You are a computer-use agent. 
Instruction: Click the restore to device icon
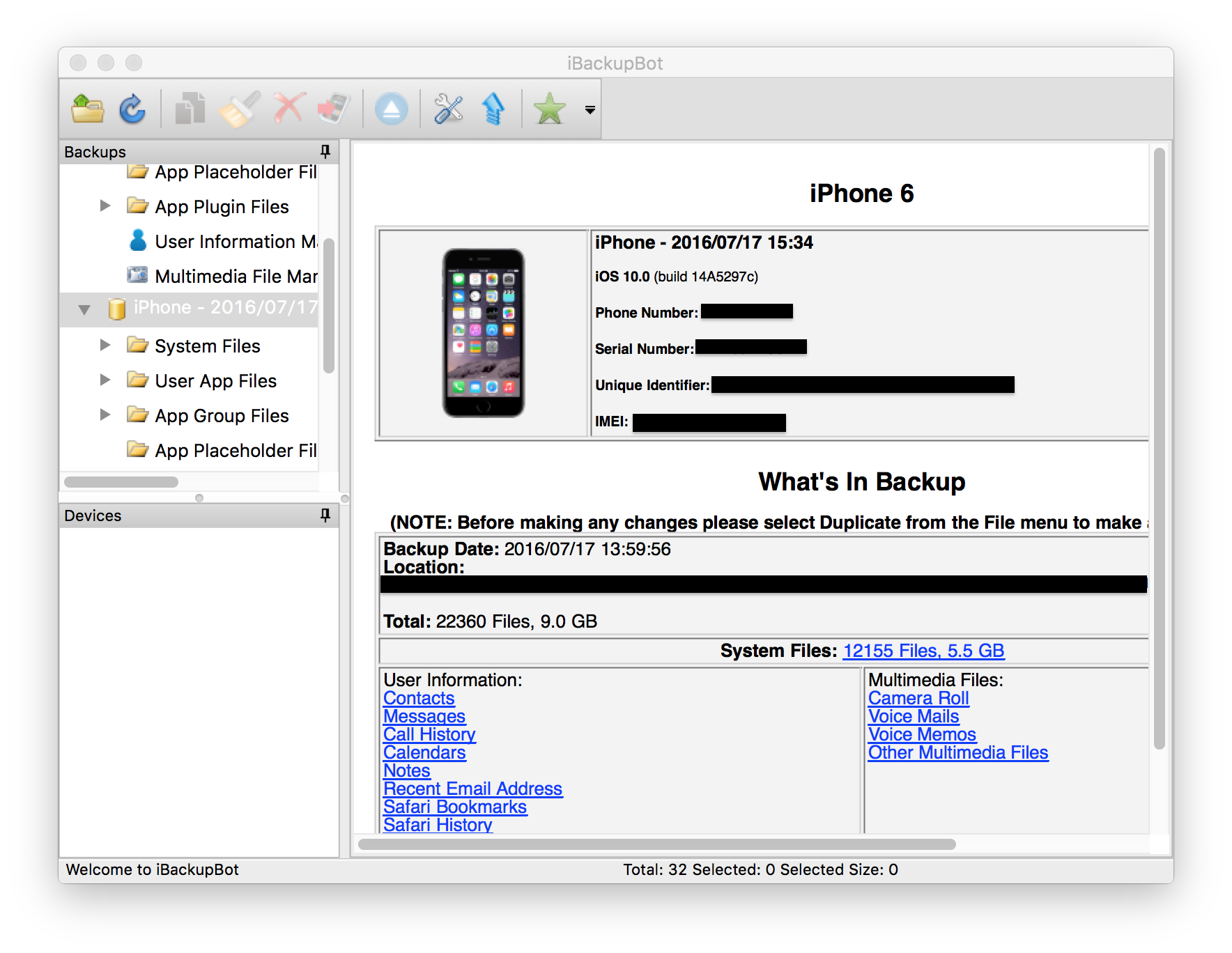pos(334,109)
